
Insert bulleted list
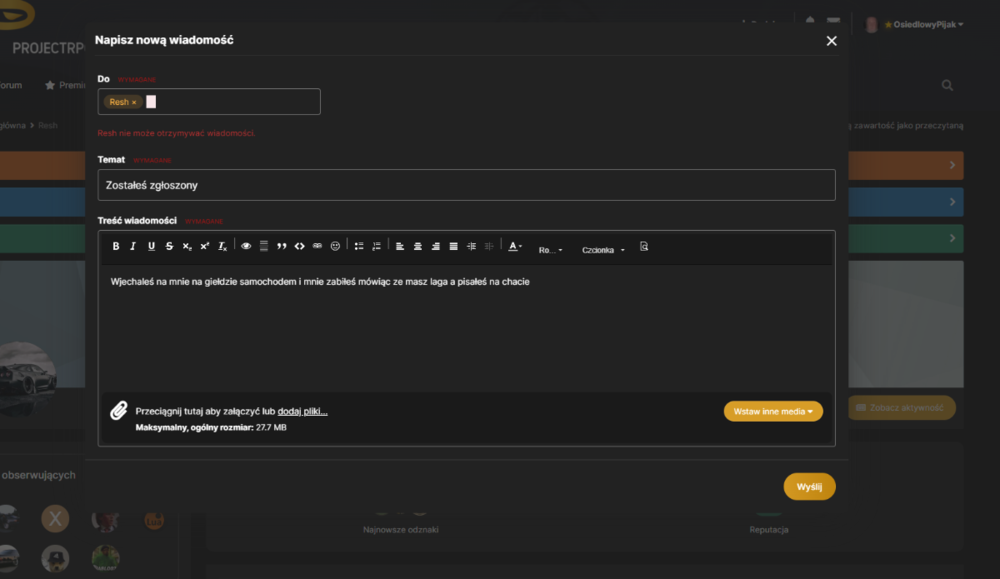(x=358, y=246)
